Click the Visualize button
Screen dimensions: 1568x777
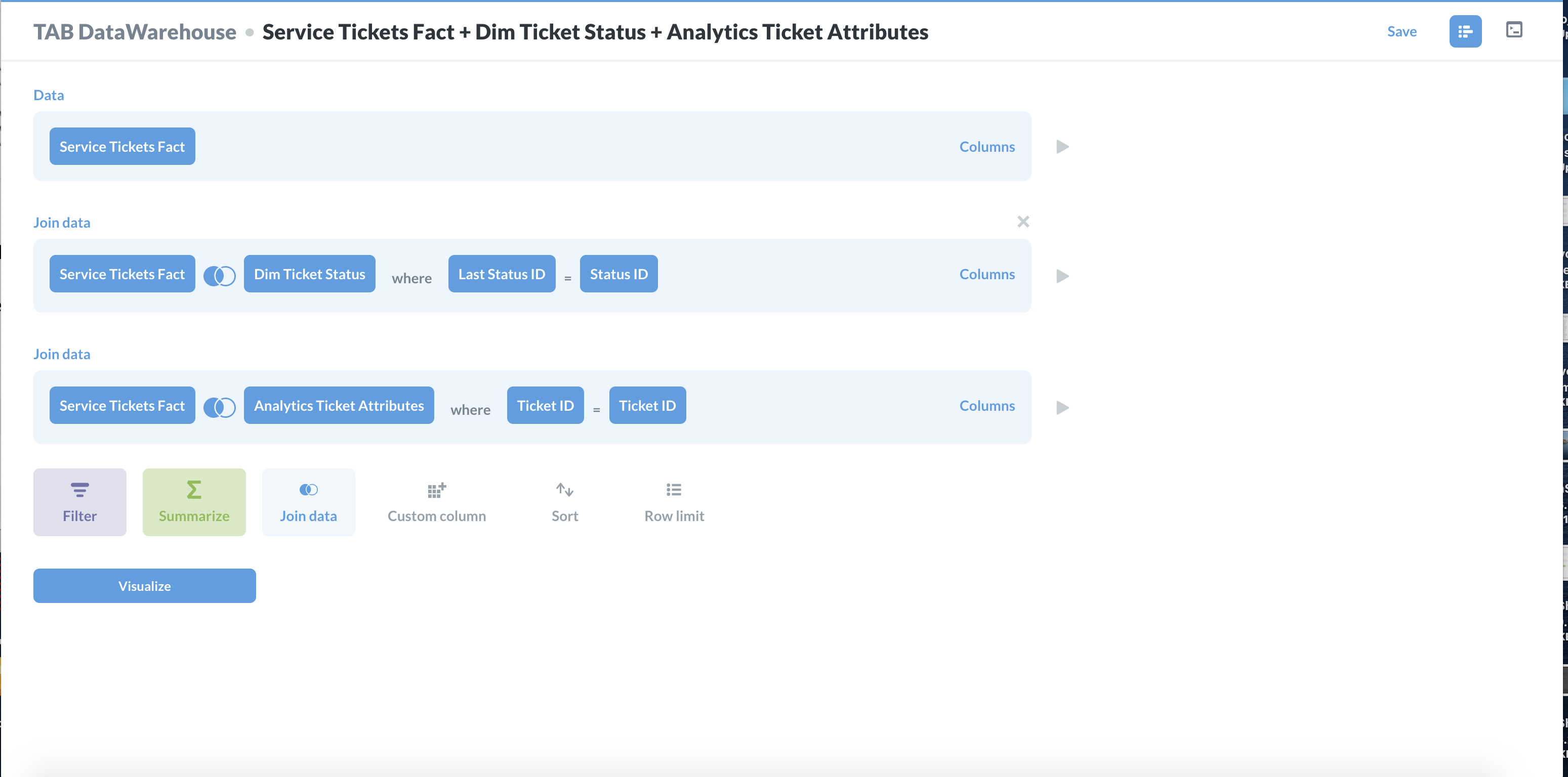tap(144, 585)
